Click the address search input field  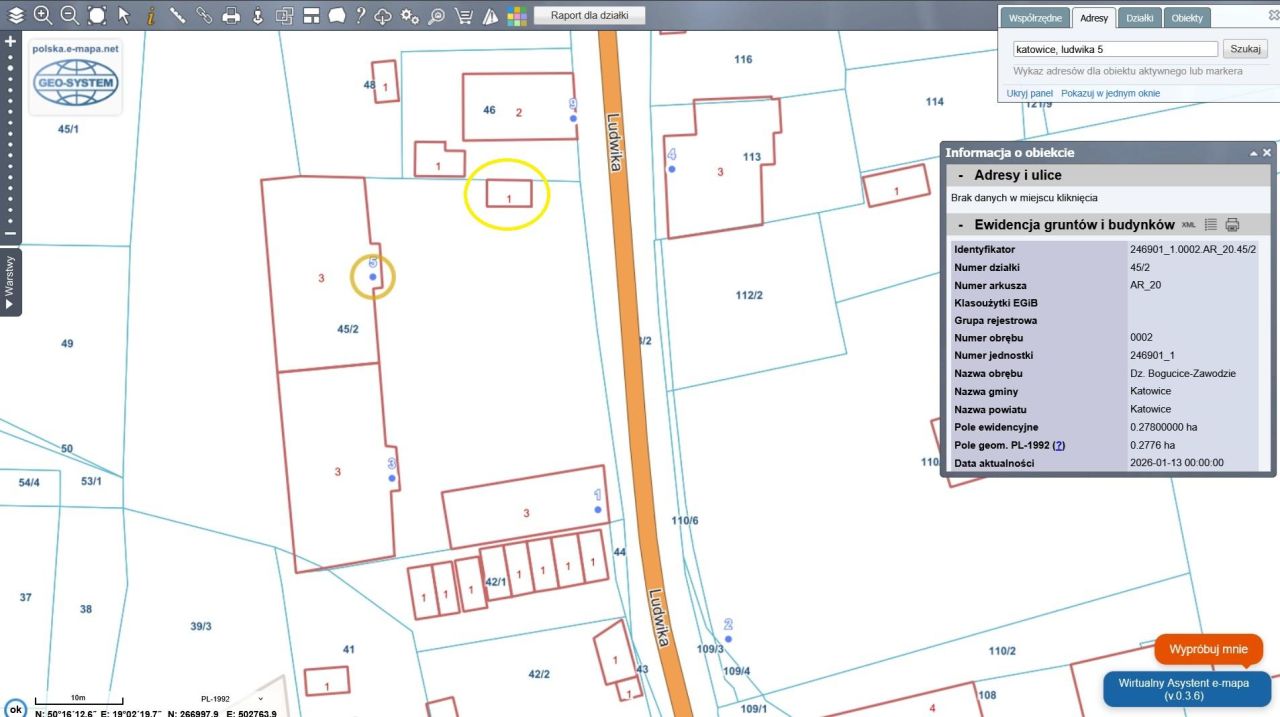point(1115,48)
